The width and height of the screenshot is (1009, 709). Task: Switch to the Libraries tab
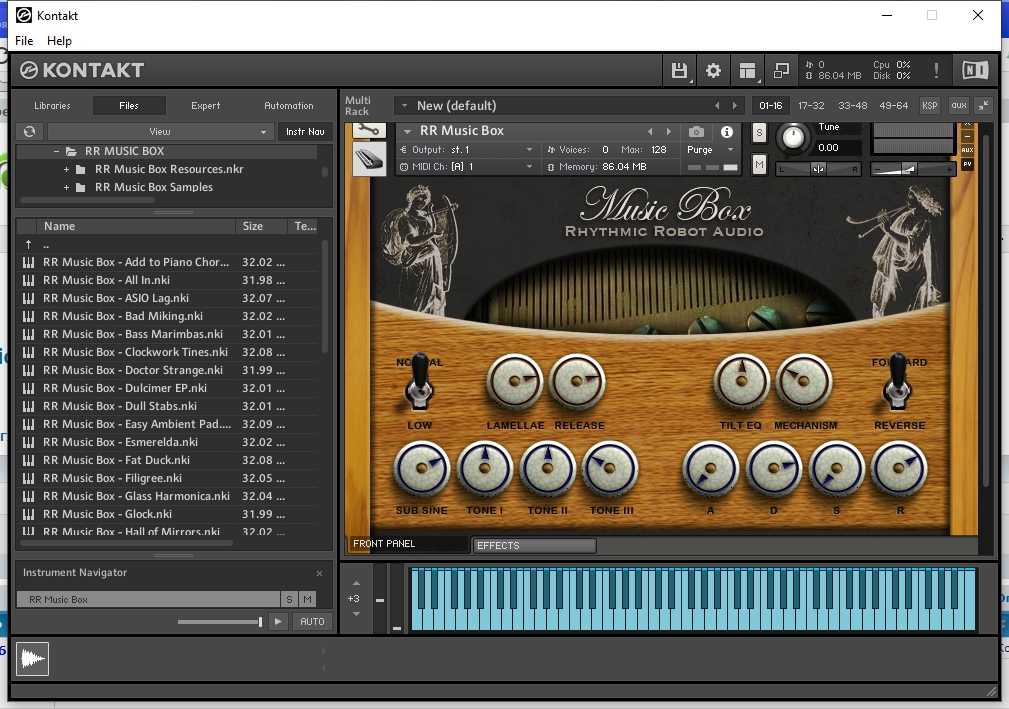pos(52,106)
